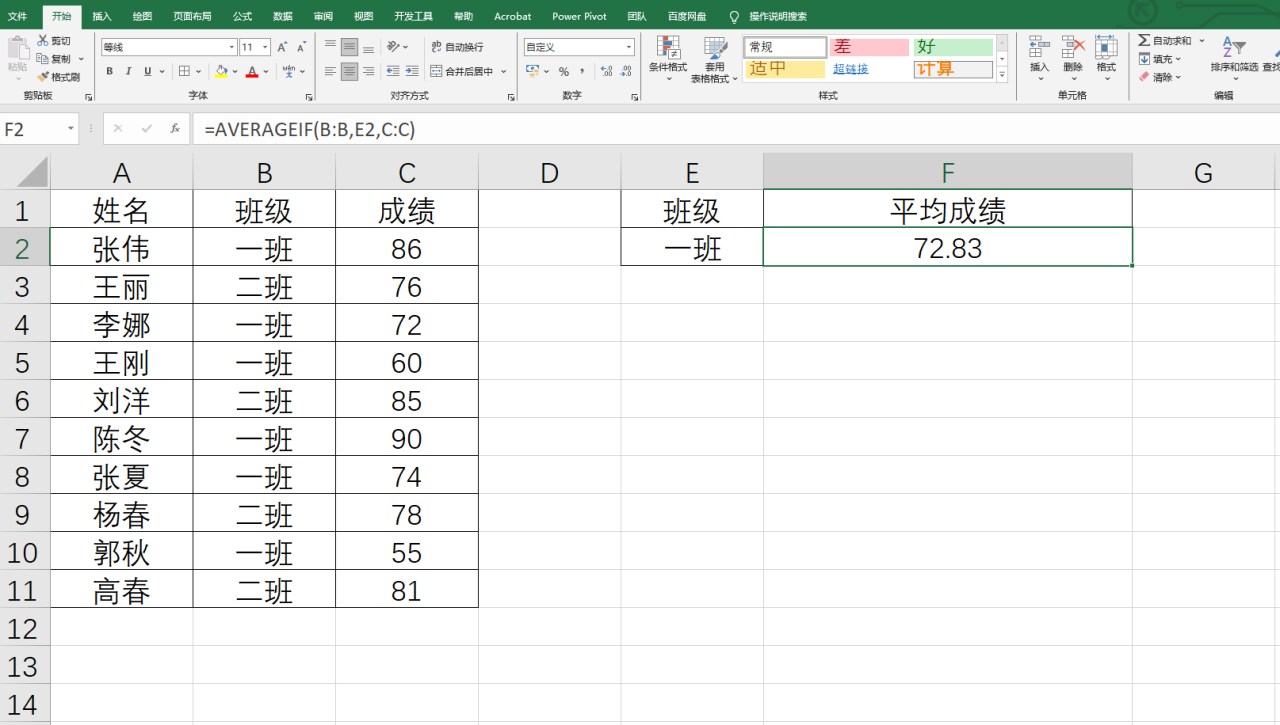This screenshot has height=725, width=1280.
Task: Open the number format dropdown (自定义)
Action: (629, 47)
